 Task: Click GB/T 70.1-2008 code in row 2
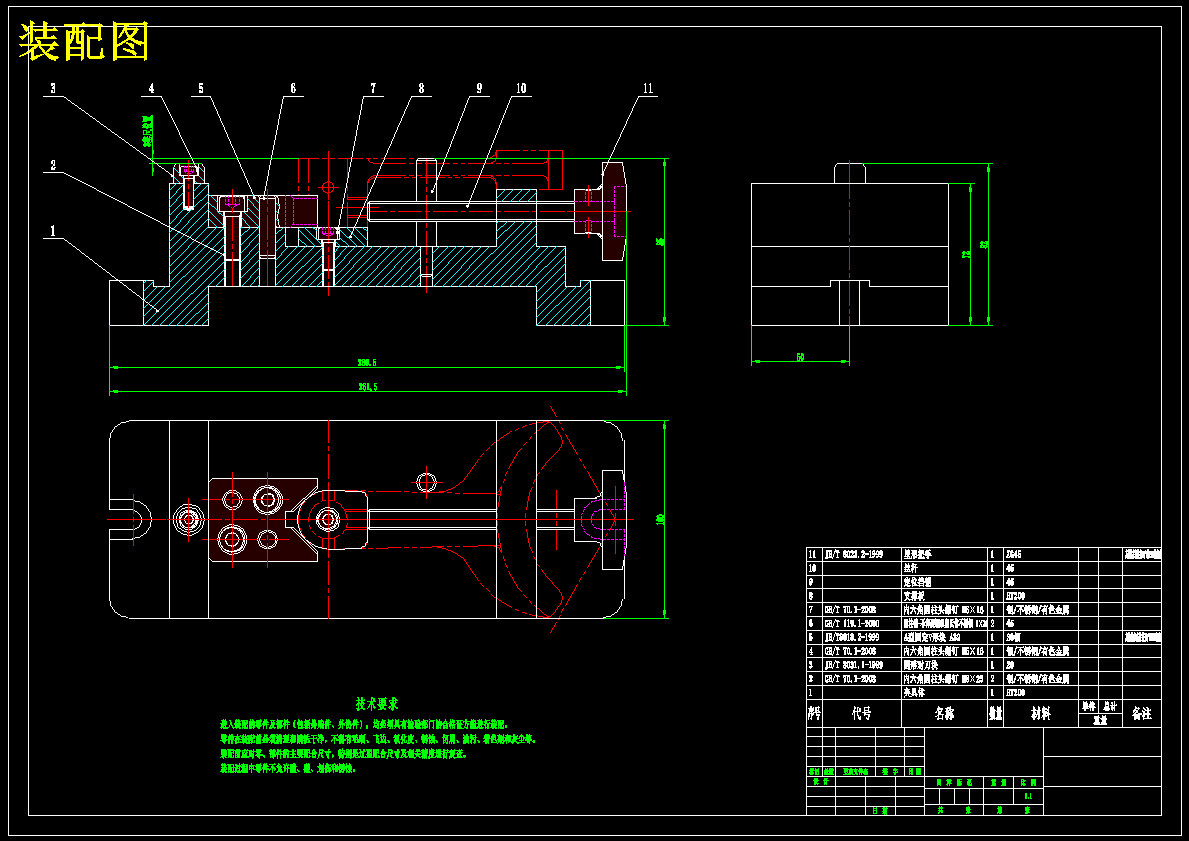850,679
